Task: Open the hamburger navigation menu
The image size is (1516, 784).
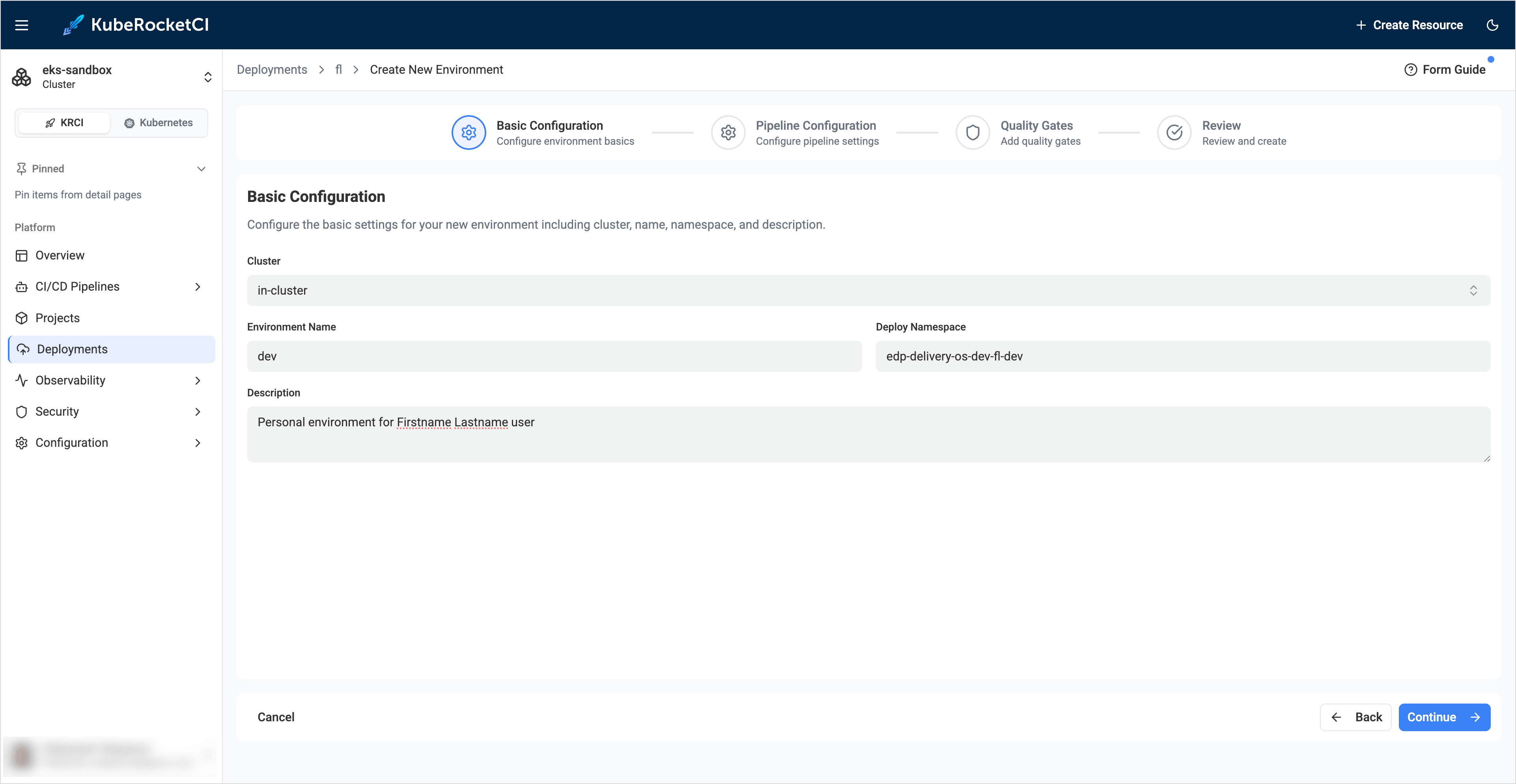Action: (22, 25)
